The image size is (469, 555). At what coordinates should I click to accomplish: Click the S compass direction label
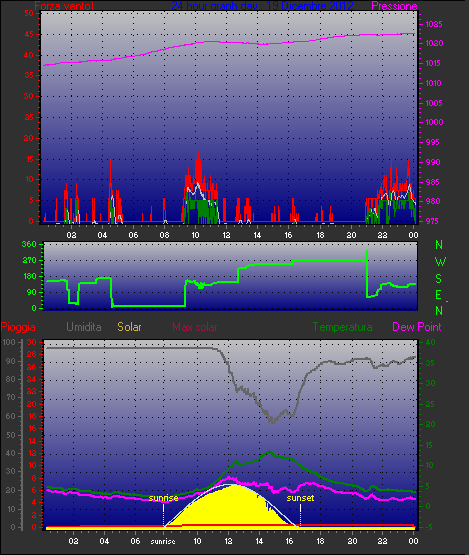click(439, 279)
